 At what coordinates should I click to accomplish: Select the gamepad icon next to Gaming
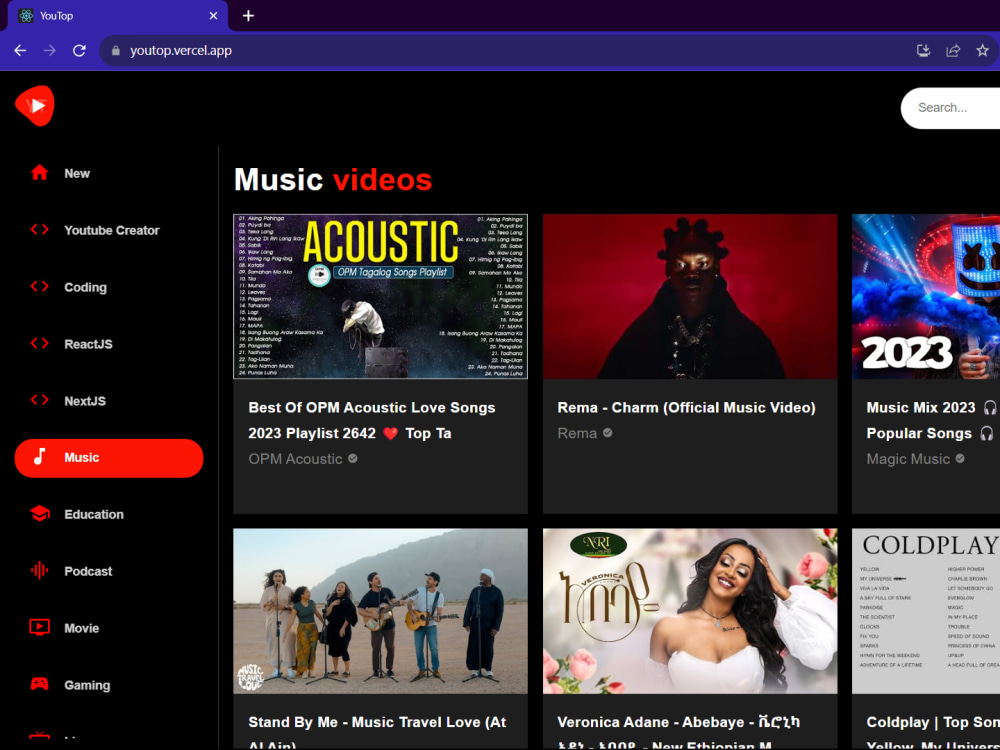tap(39, 685)
